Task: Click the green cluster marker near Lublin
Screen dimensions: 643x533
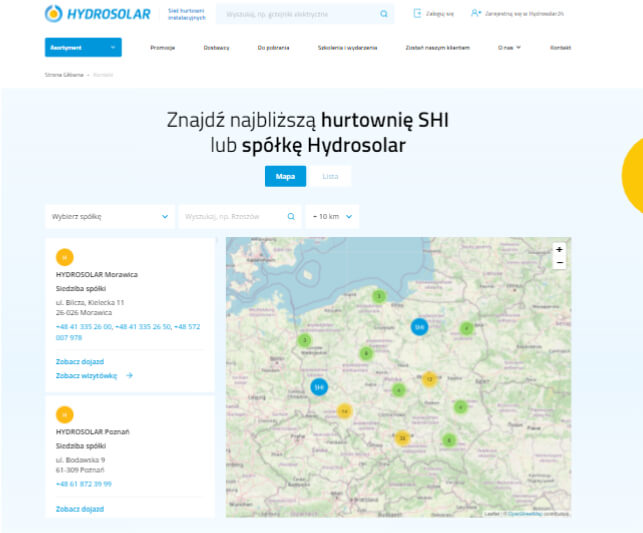Action: point(461,407)
